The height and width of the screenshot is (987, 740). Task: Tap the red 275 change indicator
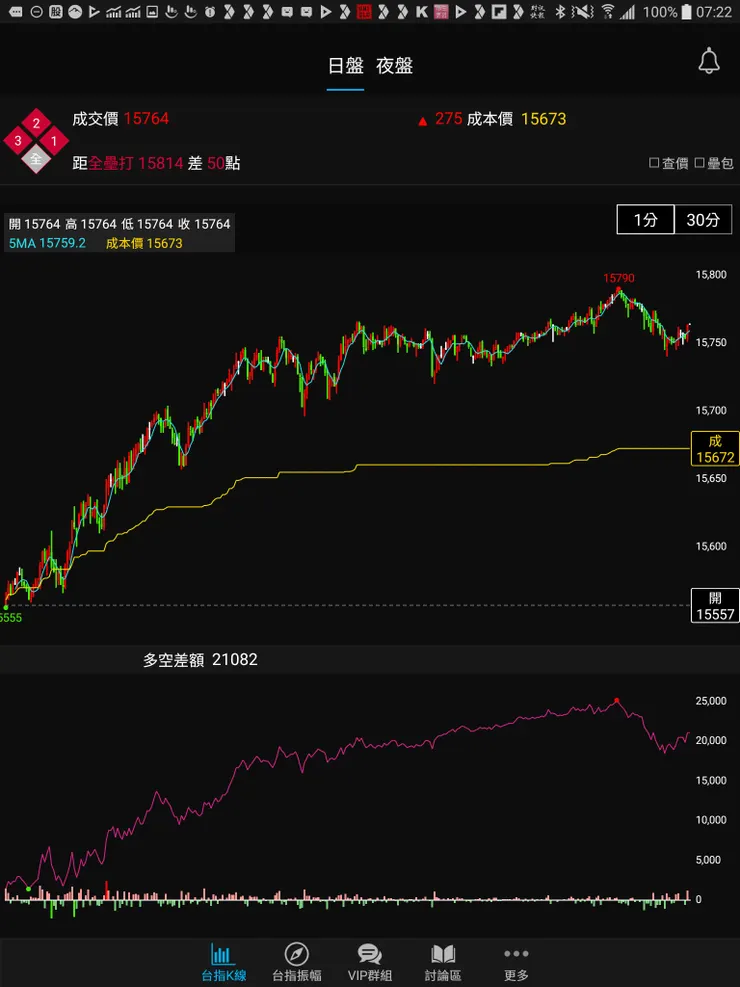pyautogui.click(x=440, y=119)
